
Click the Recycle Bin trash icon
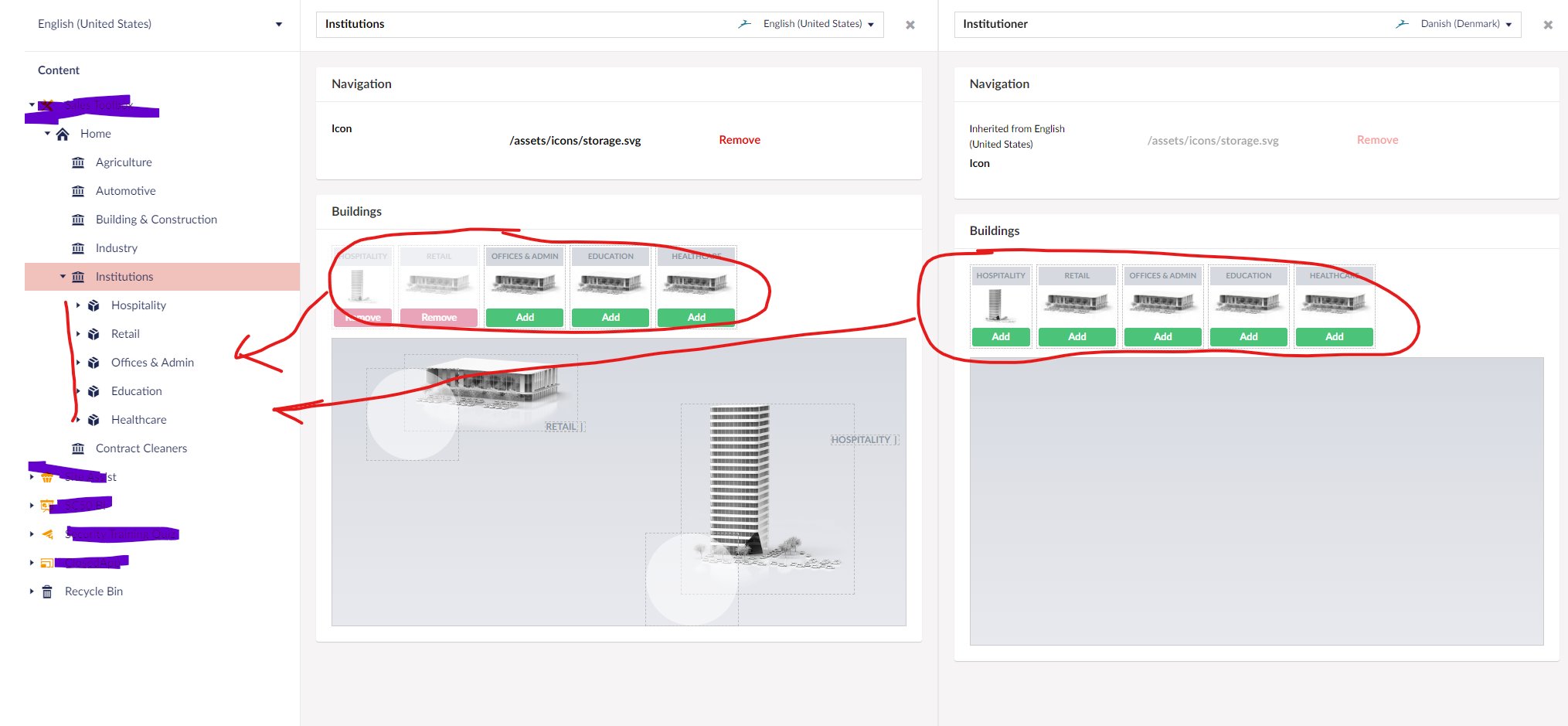[47, 591]
